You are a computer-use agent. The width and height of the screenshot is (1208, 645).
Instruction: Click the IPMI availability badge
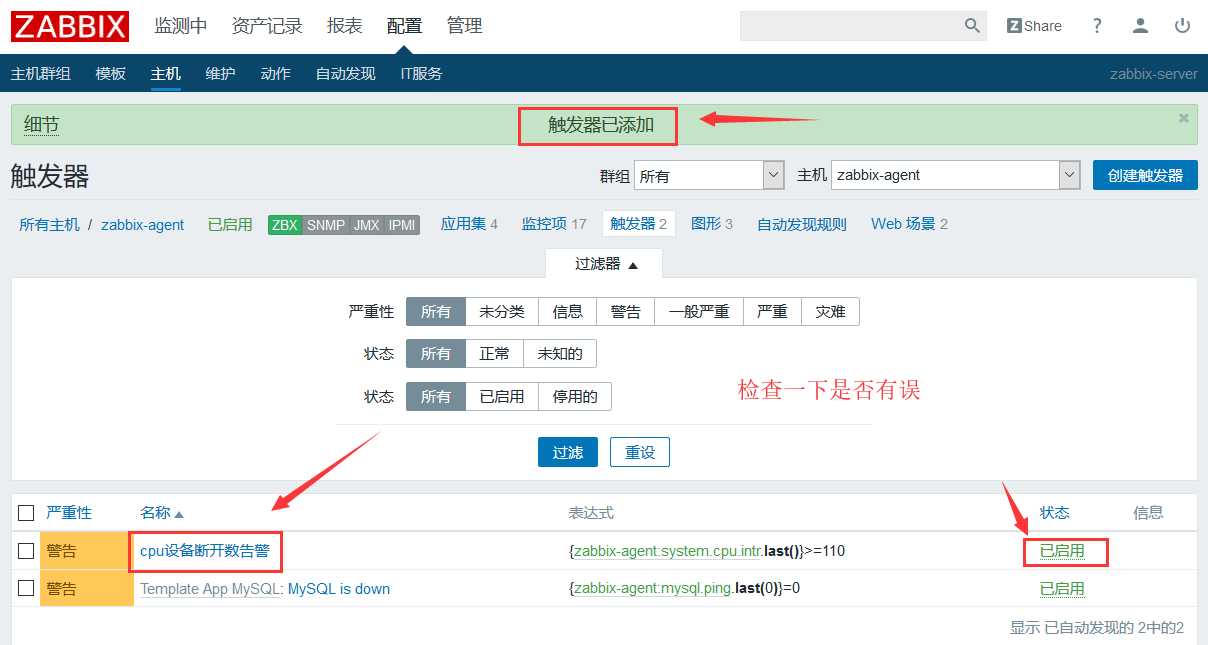[402, 225]
